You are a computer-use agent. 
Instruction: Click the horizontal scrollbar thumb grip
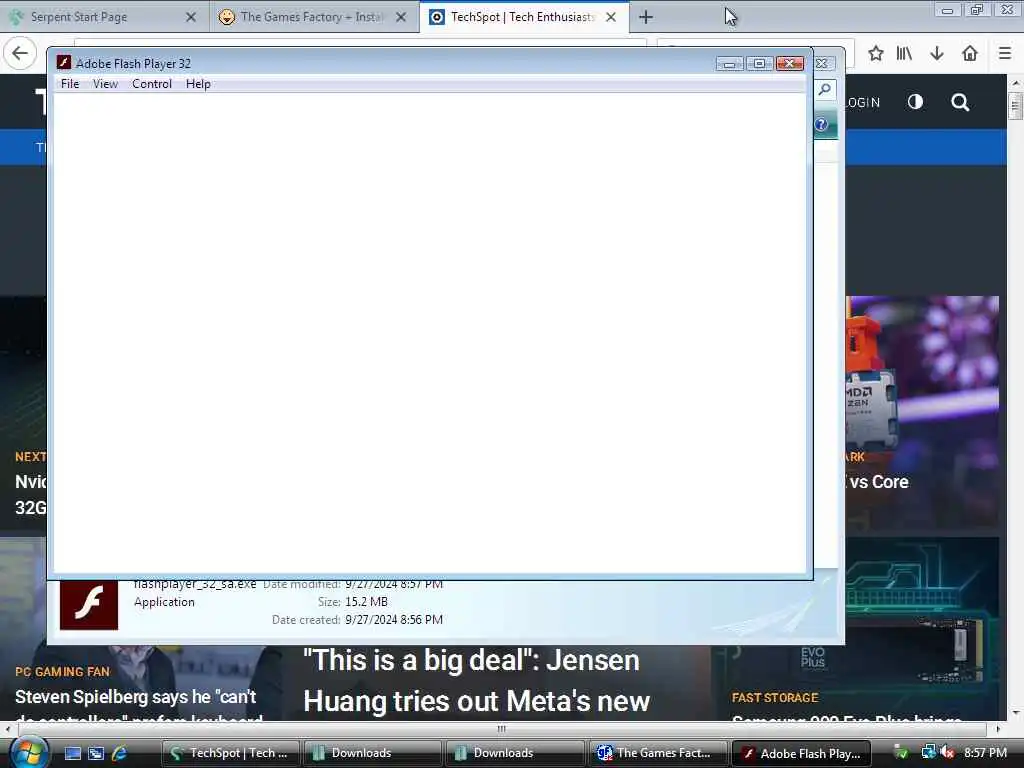pyautogui.click(x=502, y=728)
